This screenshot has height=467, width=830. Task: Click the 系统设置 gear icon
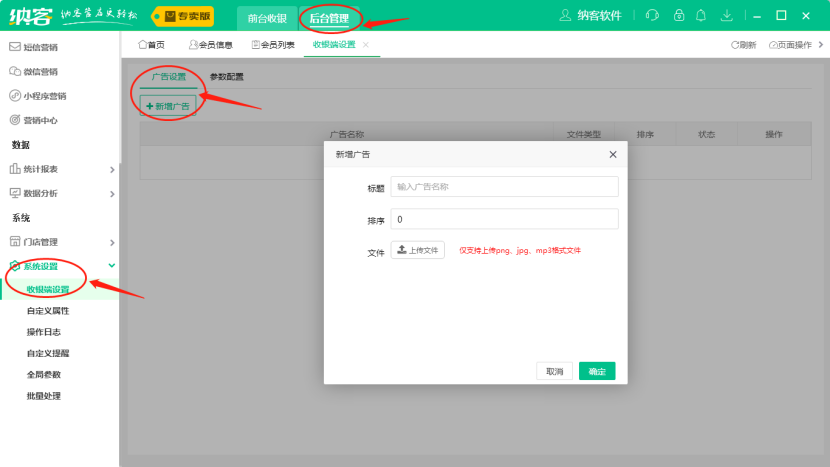click(15, 266)
